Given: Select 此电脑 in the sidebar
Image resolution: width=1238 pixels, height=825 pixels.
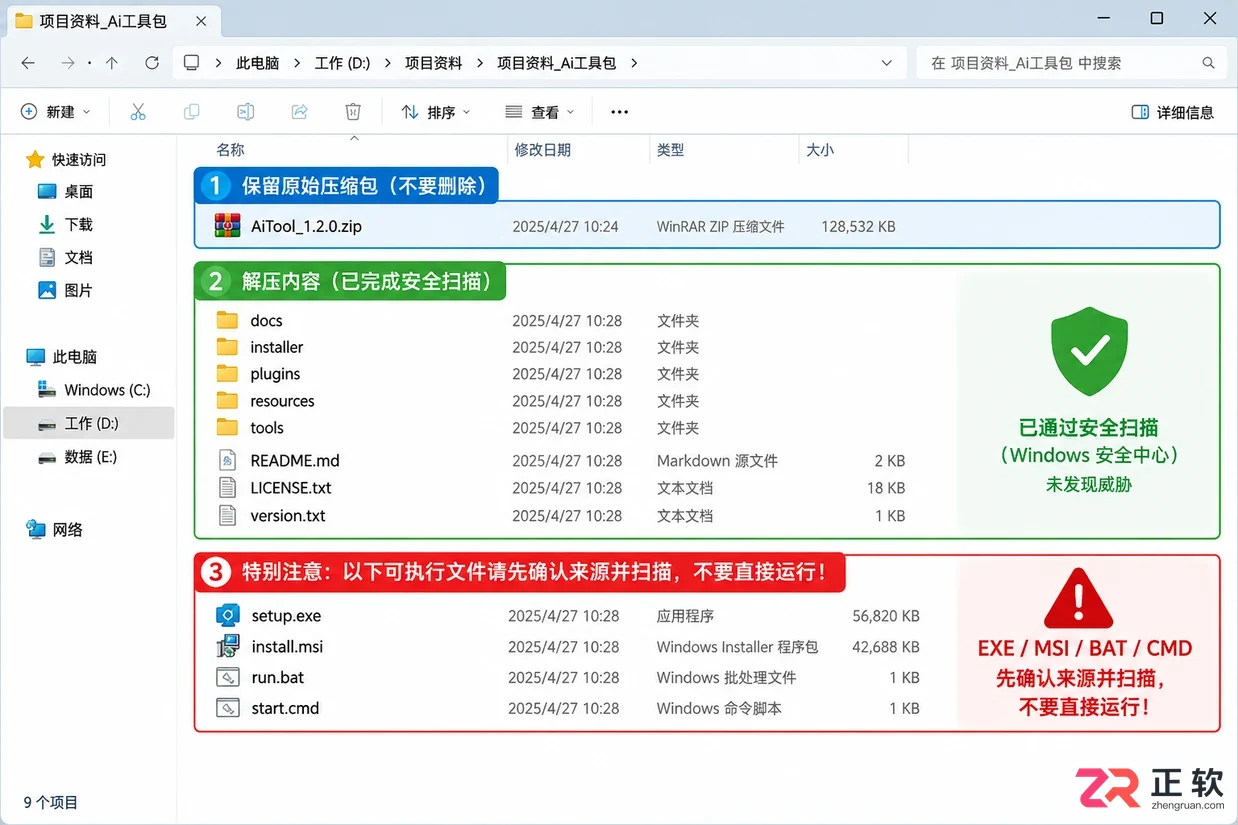Looking at the screenshot, I should [x=75, y=357].
